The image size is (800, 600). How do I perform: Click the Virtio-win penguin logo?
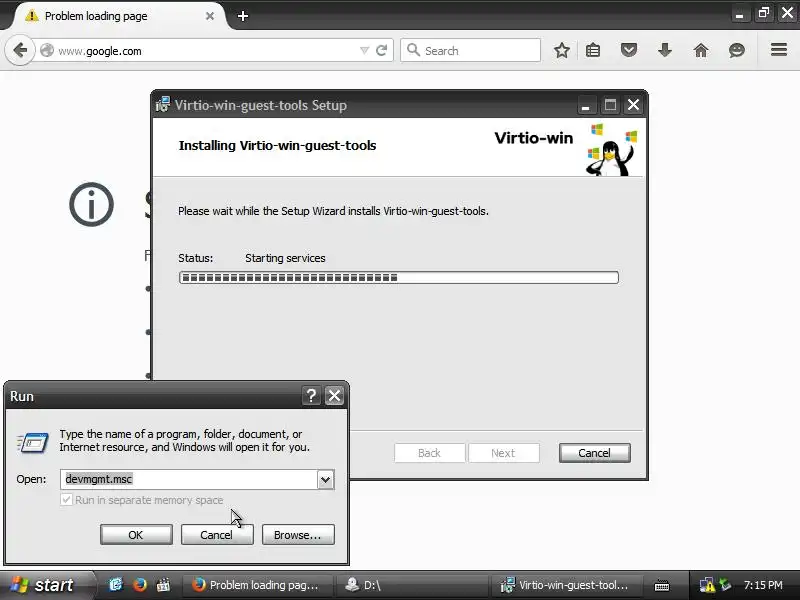click(x=611, y=149)
